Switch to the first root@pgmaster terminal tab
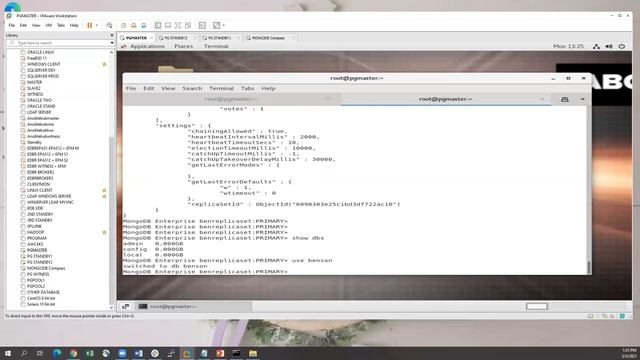 point(231,99)
